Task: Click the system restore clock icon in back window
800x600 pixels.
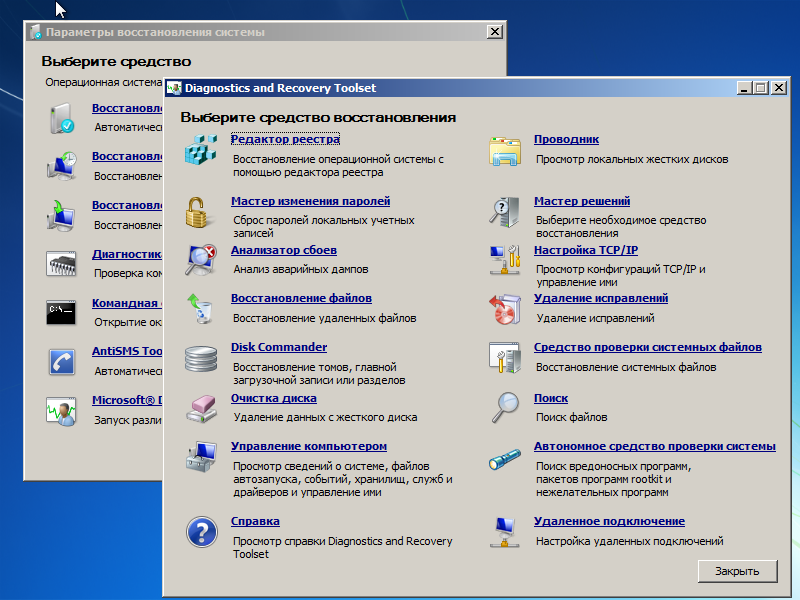Action: coord(62,166)
